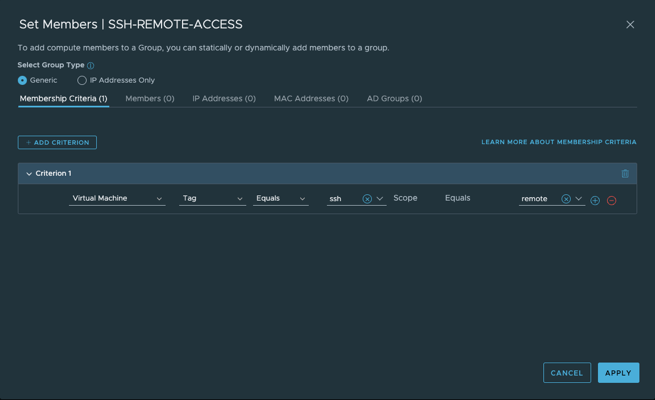Select the Generic group type
Viewport: 655px width, 400px height.
tap(23, 80)
